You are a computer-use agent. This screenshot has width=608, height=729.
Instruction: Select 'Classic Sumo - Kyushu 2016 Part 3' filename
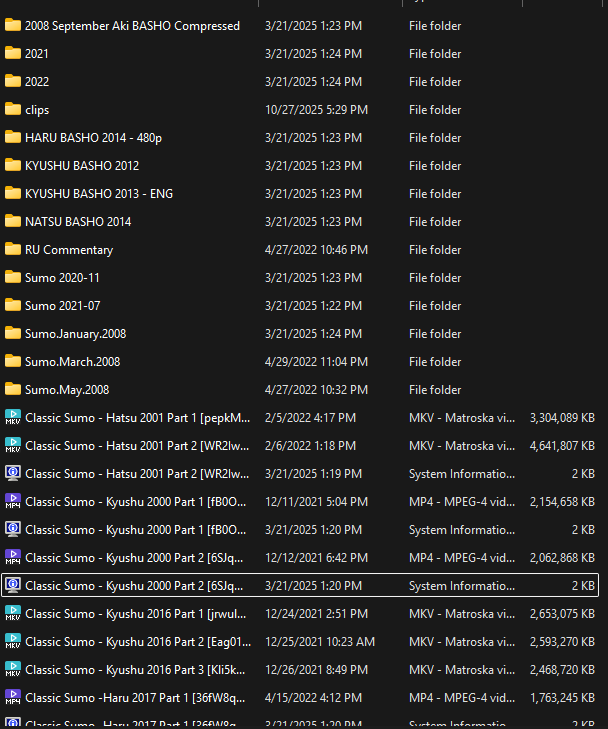[135, 669]
